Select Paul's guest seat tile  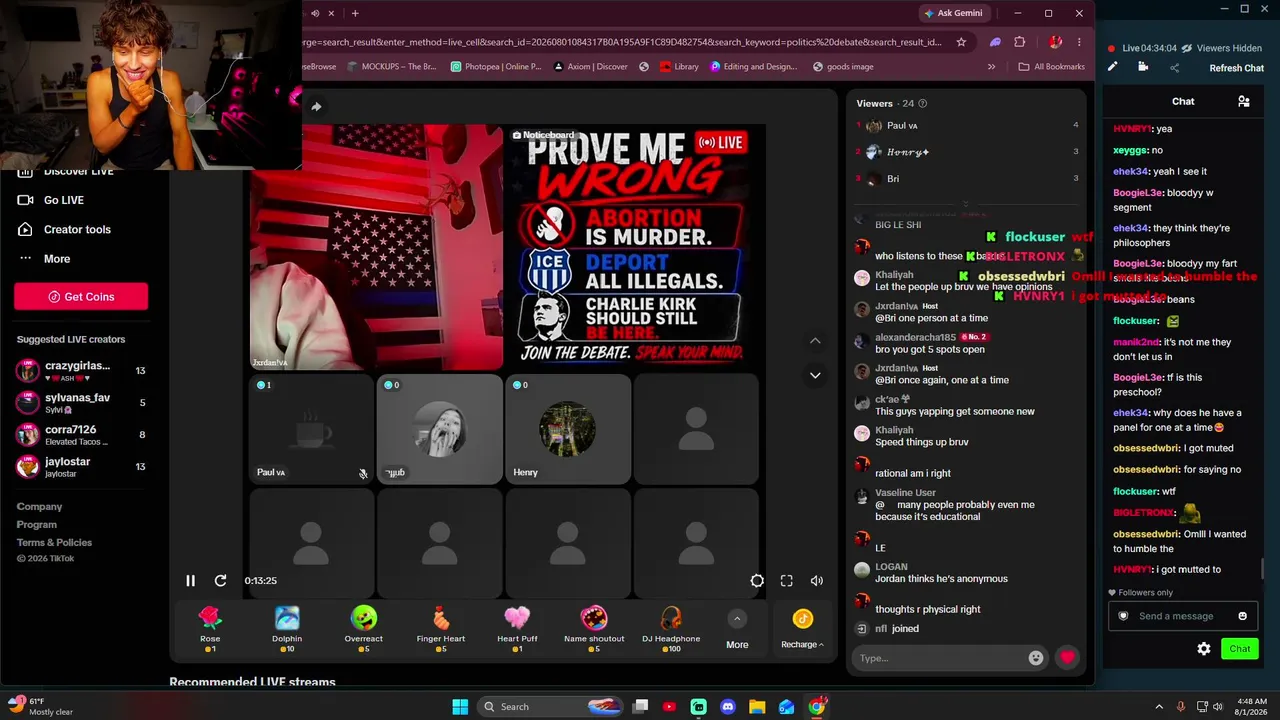311,429
